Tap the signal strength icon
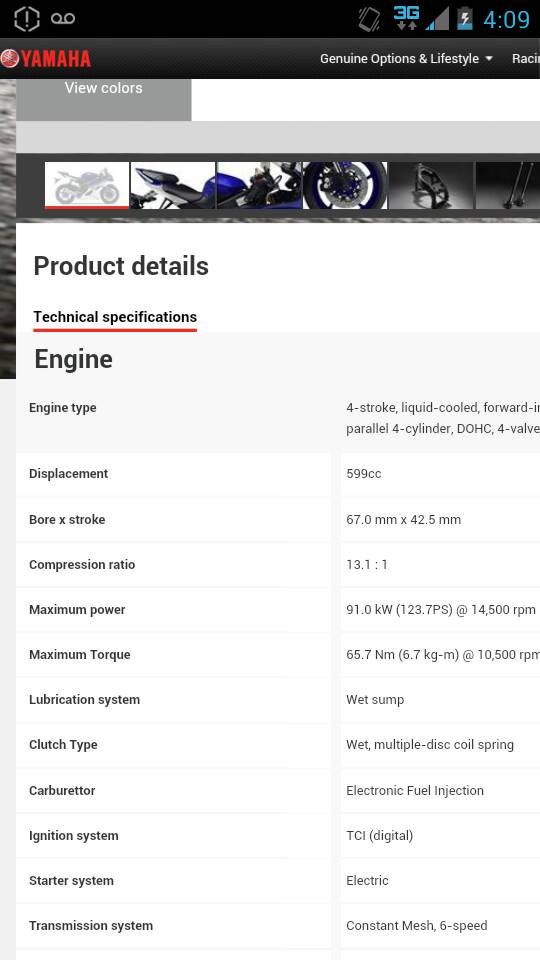Screen dimensions: 540x960 point(437,18)
